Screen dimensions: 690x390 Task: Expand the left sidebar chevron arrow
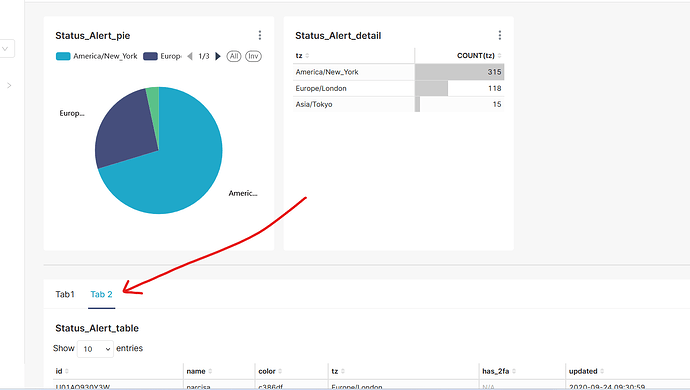pos(9,85)
